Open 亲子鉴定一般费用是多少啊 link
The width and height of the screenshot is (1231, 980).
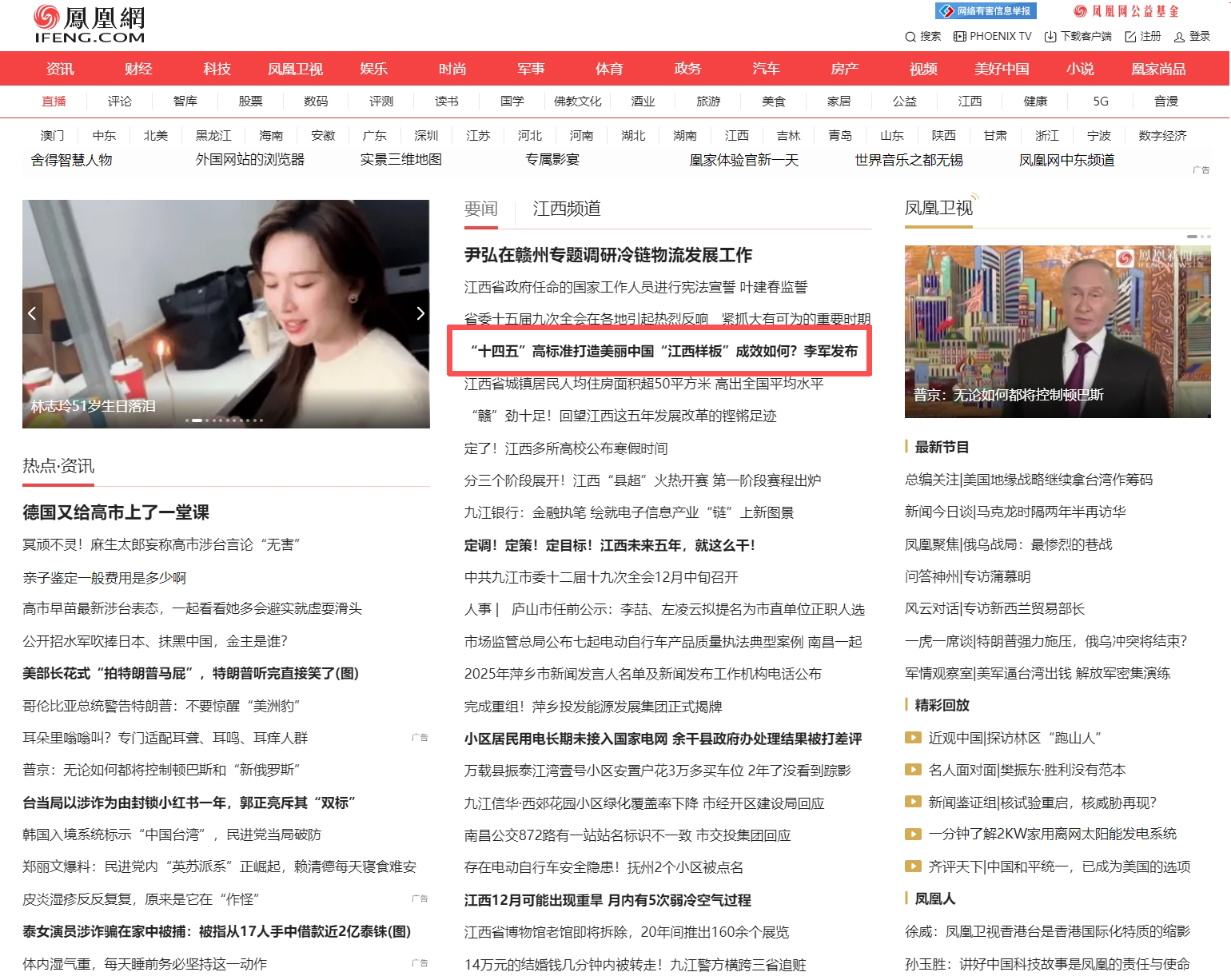pos(104,578)
